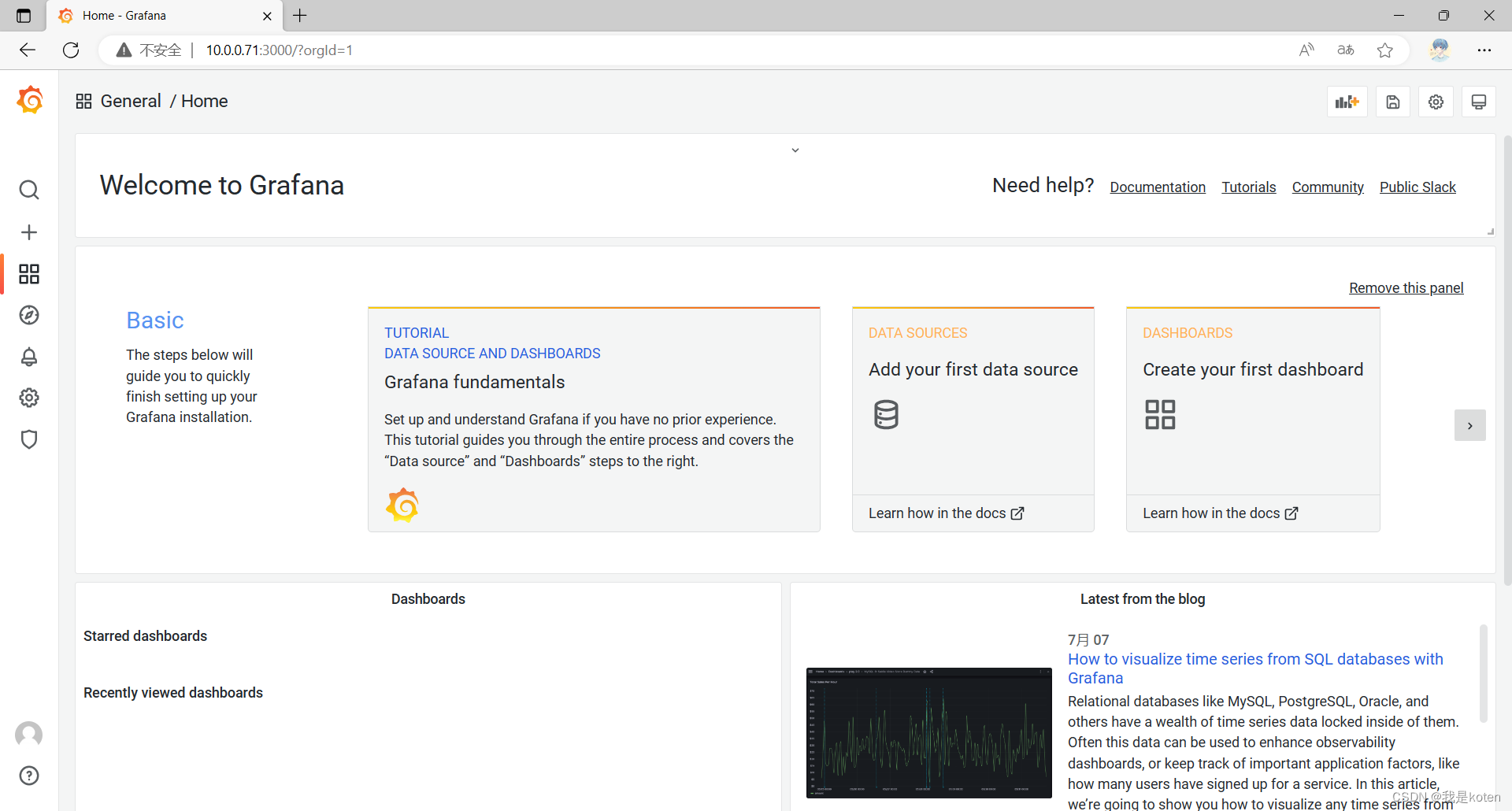Click the Translate icon in address bar
This screenshot has height=811, width=1512.
1346,50
